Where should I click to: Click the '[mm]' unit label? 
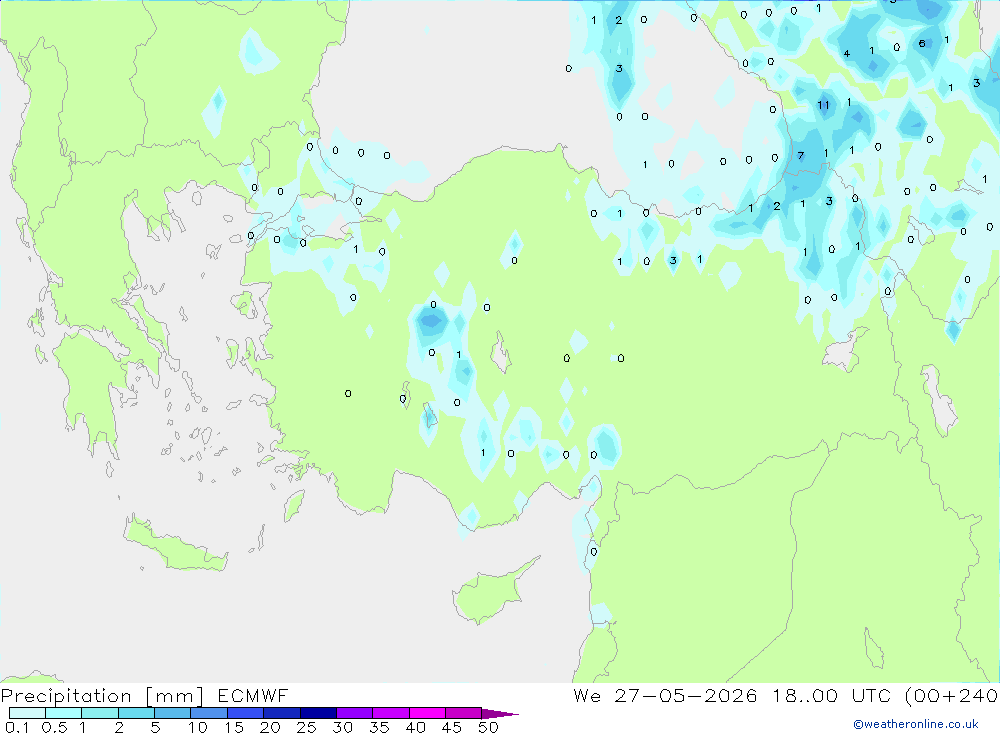[x=175, y=696]
